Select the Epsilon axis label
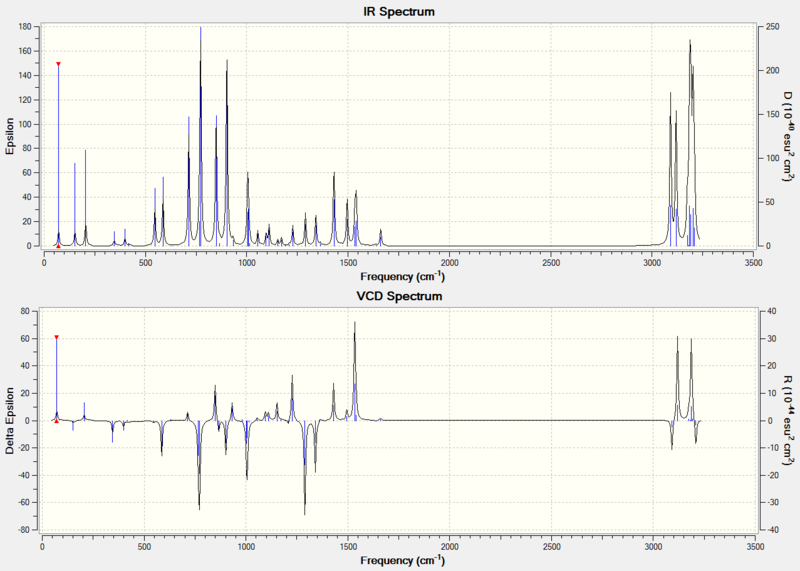The width and height of the screenshot is (800, 571). pos(10,136)
